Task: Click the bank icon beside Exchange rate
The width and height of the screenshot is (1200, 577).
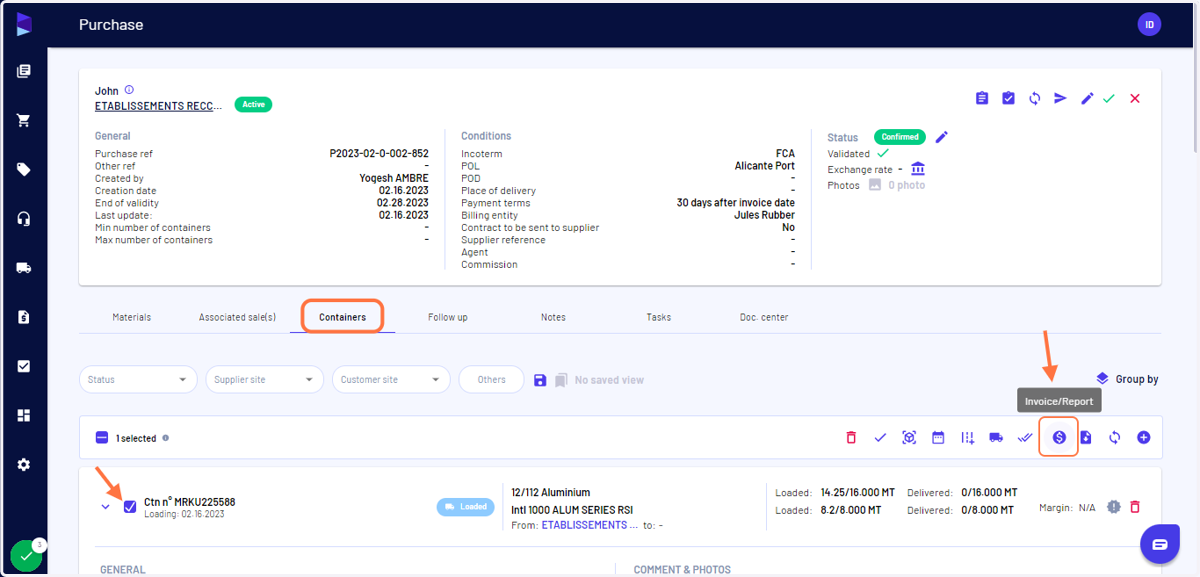Action: pyautogui.click(x=918, y=169)
